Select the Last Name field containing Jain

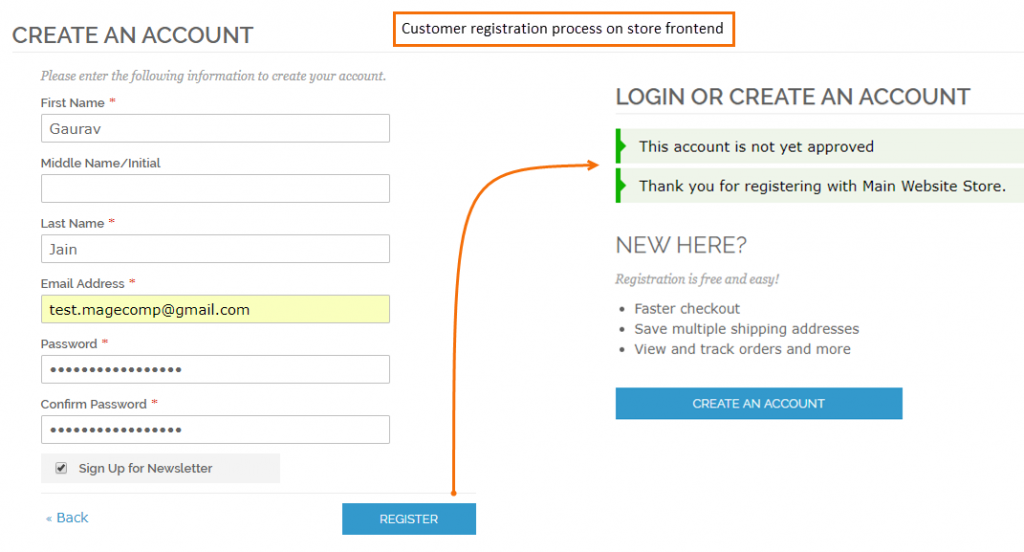[215, 249]
